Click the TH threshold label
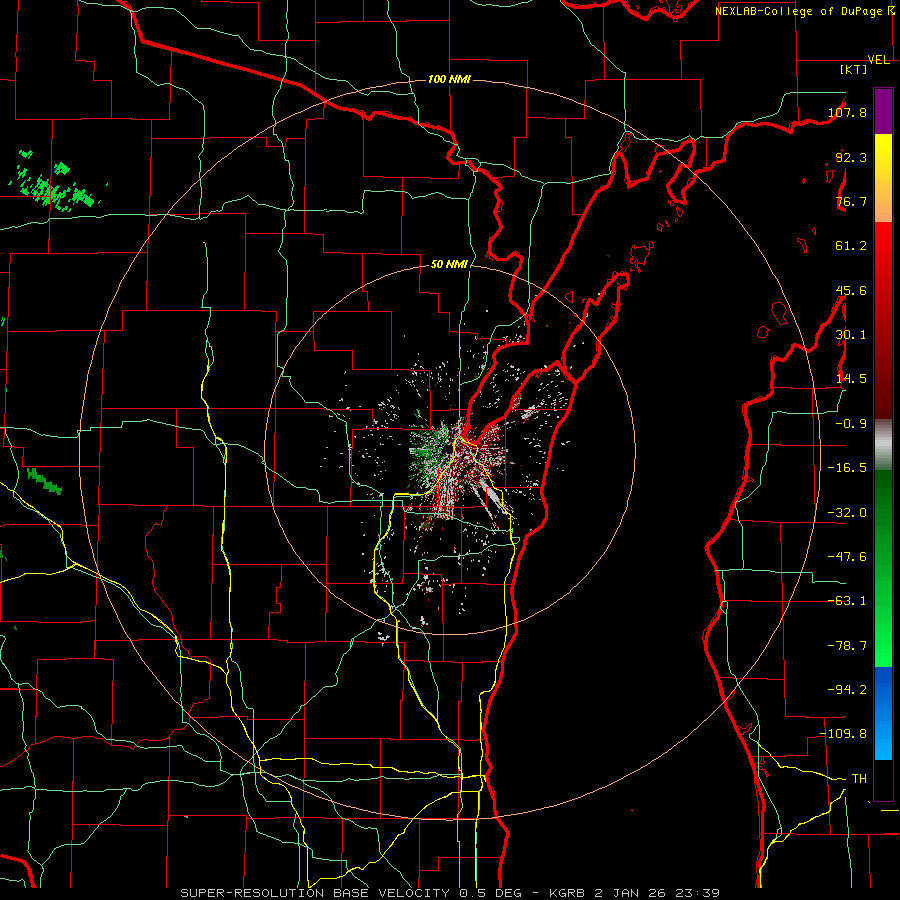900x900 pixels. 859,779
